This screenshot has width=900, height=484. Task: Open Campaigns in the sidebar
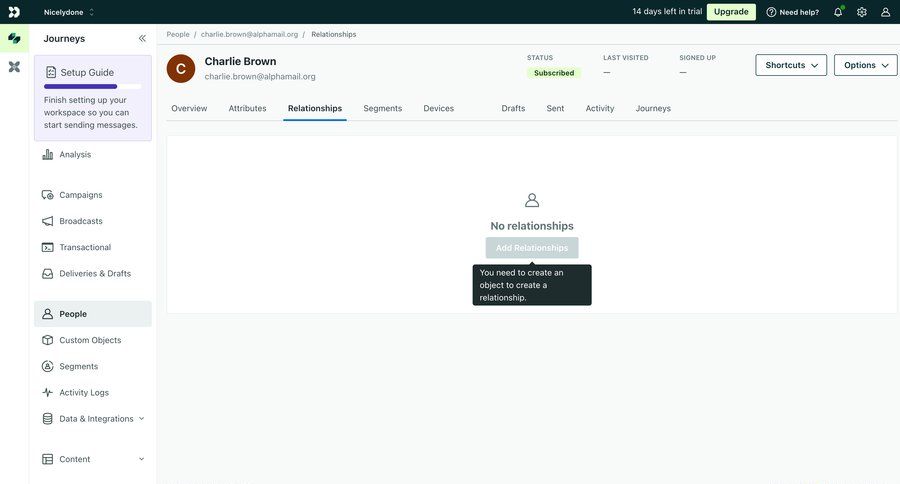coord(93,195)
